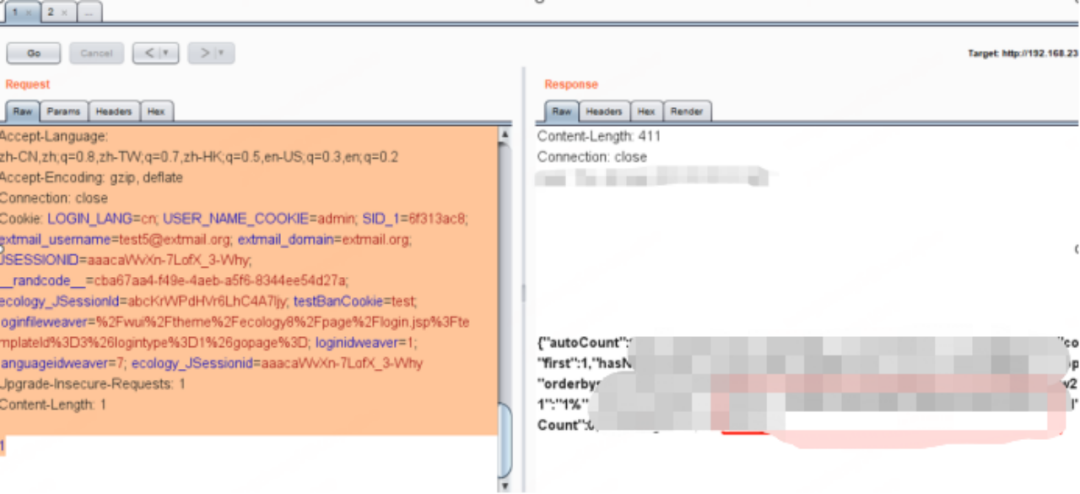Switch response view to Hex

pos(647,112)
